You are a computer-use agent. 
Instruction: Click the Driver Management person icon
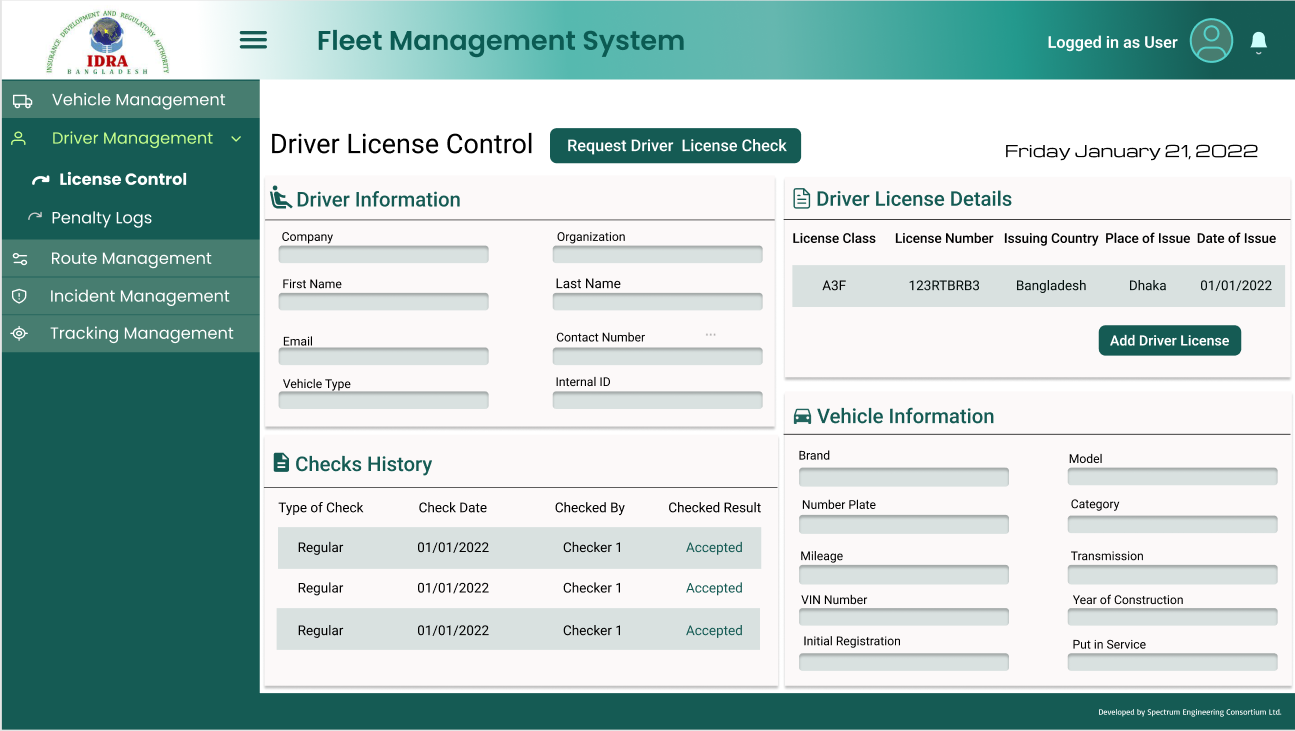18,139
